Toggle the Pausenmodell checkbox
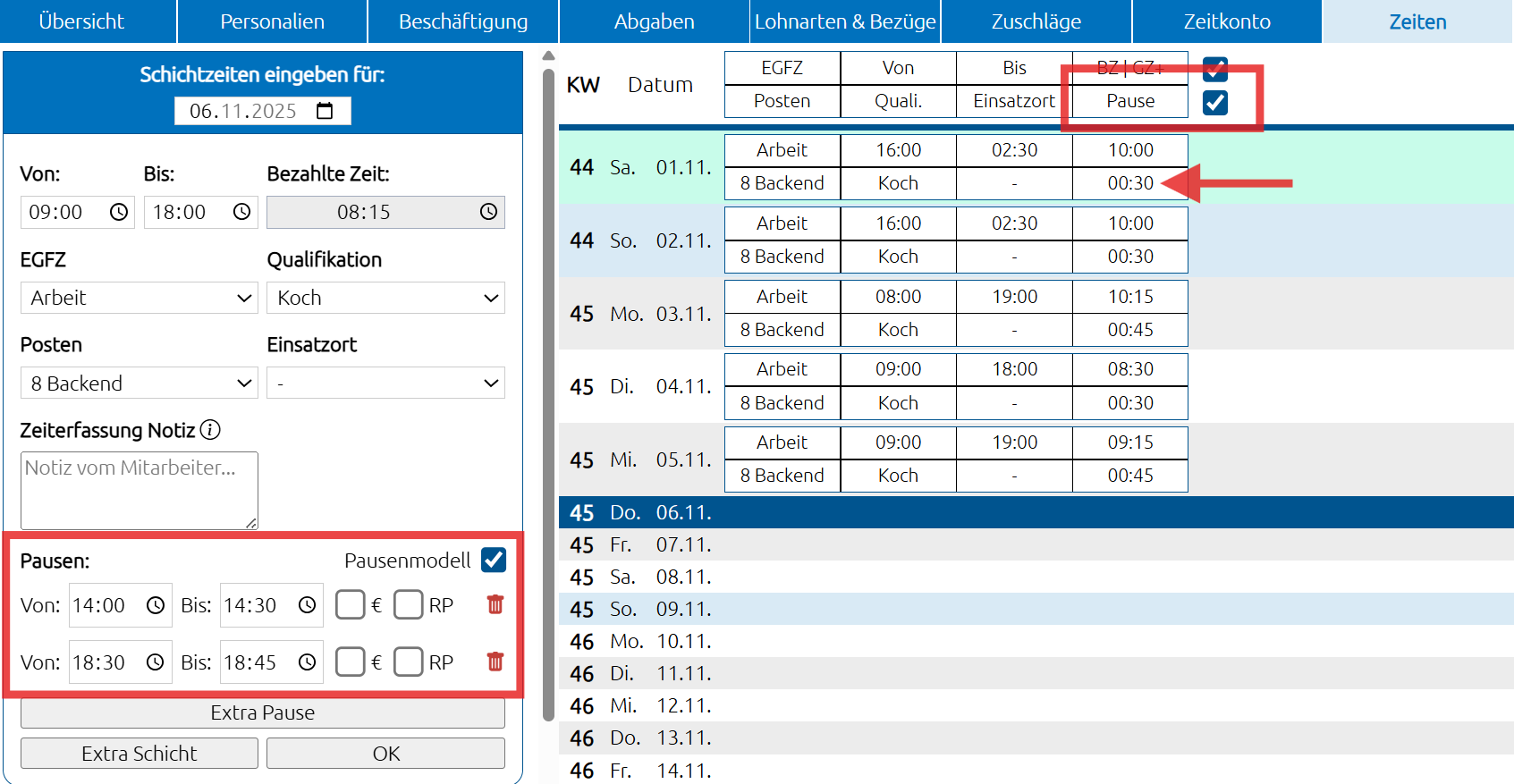This screenshot has width=1514, height=784. point(493,561)
